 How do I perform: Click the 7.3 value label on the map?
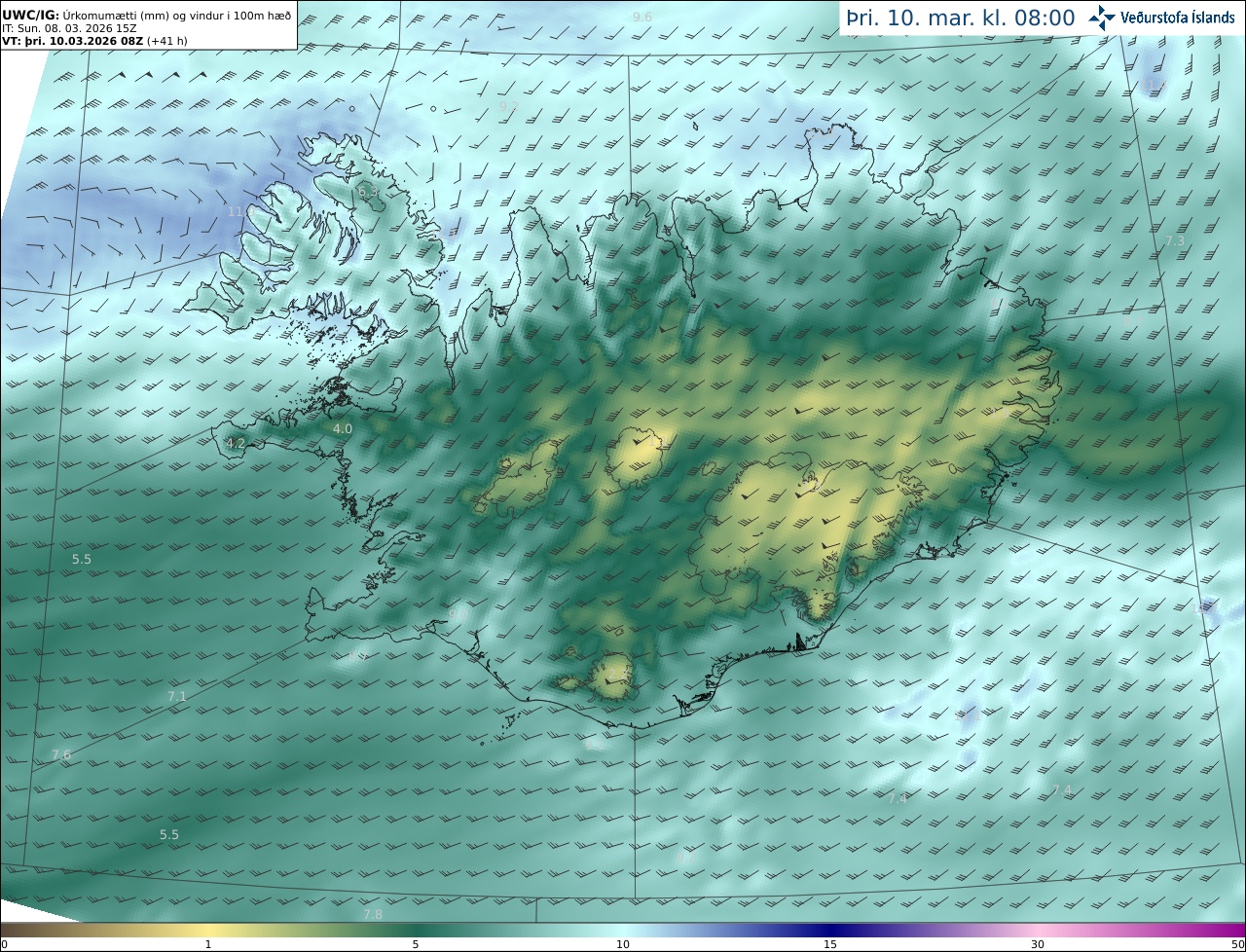click(1175, 240)
